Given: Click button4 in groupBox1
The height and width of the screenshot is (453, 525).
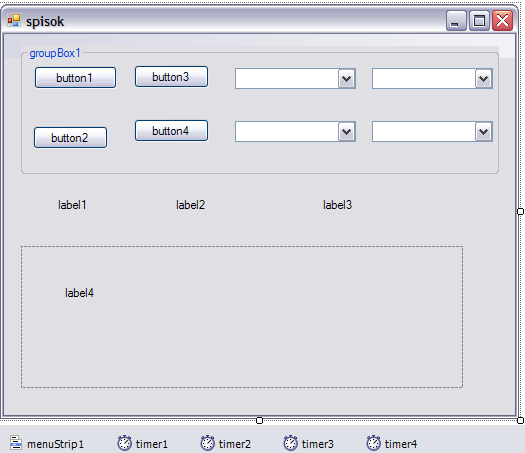Looking at the screenshot, I should pyautogui.click(x=171, y=131).
